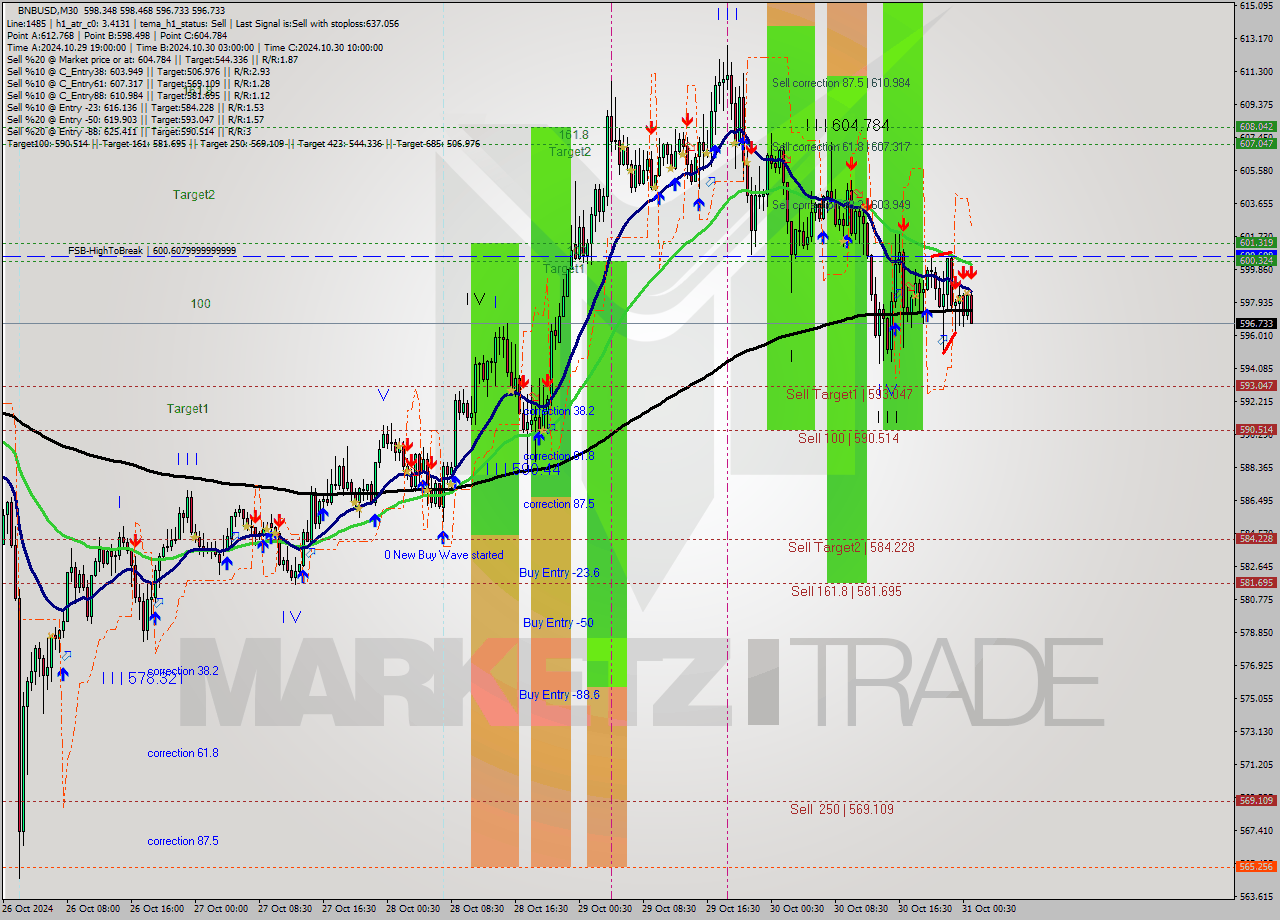Click the red price axis tag 581.695
This screenshot has height=920, width=1280.
click(1257, 582)
